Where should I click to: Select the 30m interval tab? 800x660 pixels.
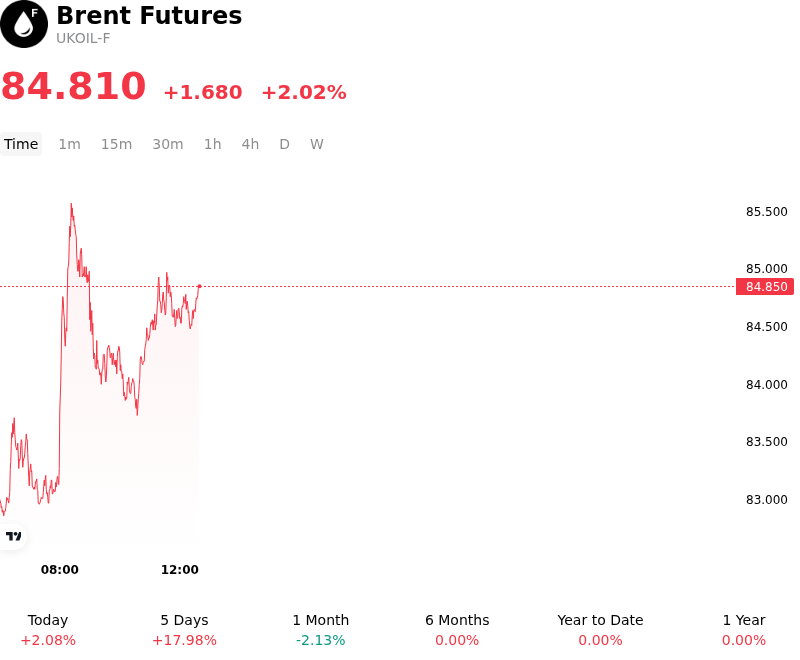[168, 144]
